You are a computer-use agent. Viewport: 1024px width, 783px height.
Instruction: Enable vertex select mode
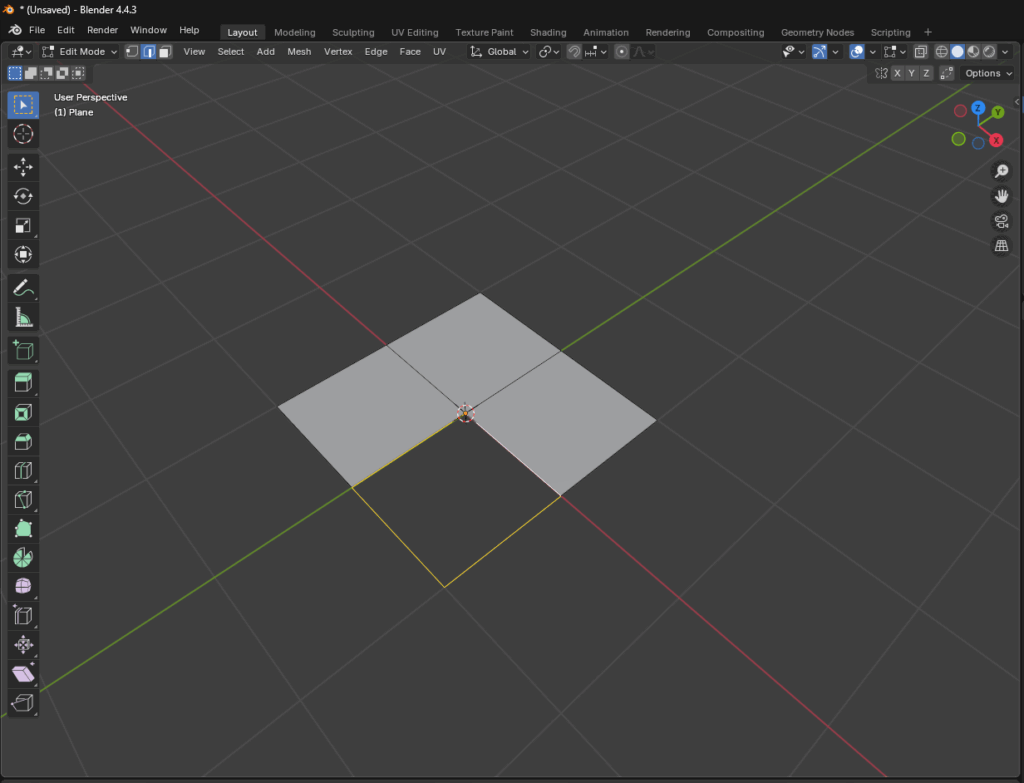point(132,52)
